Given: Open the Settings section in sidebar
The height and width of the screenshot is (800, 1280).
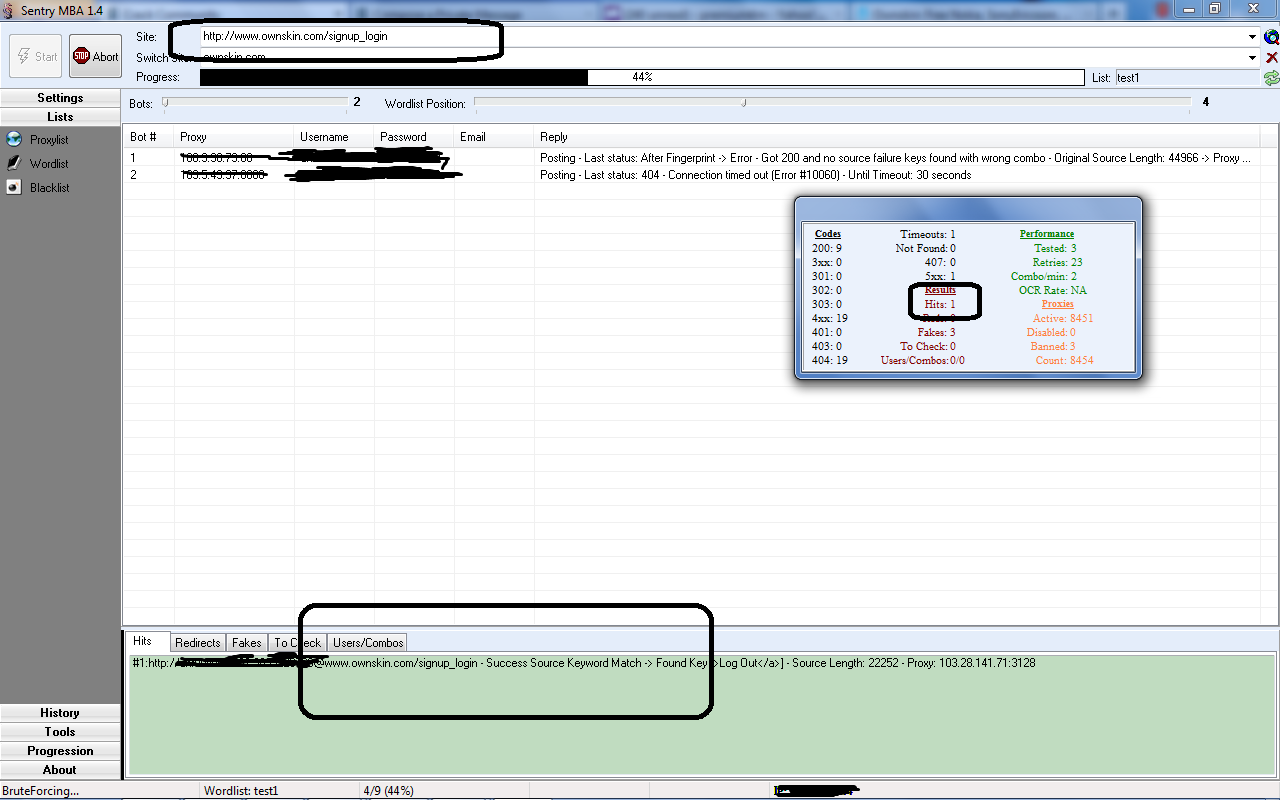Looking at the screenshot, I should [60, 98].
